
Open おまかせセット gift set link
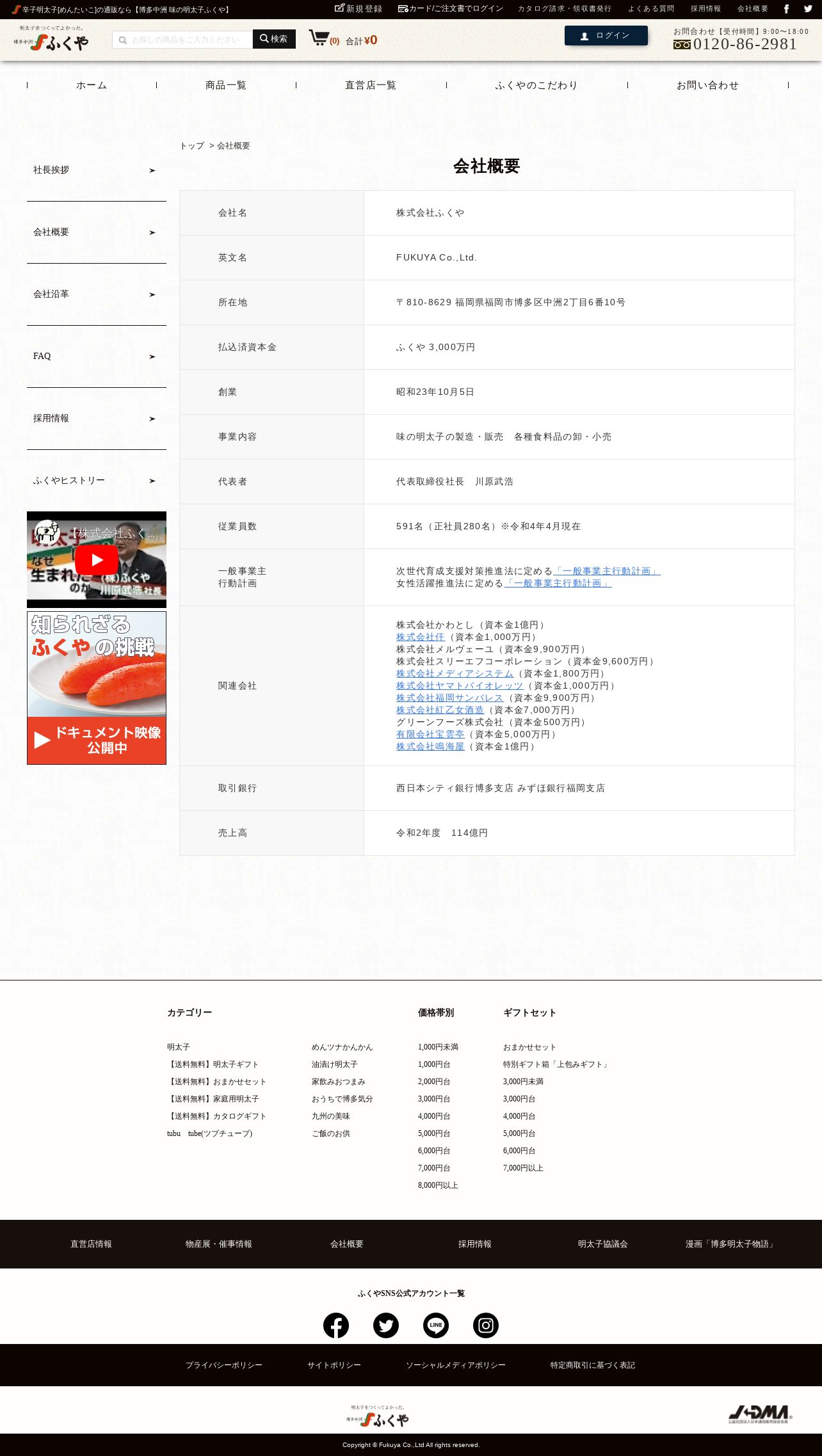[x=529, y=1047]
